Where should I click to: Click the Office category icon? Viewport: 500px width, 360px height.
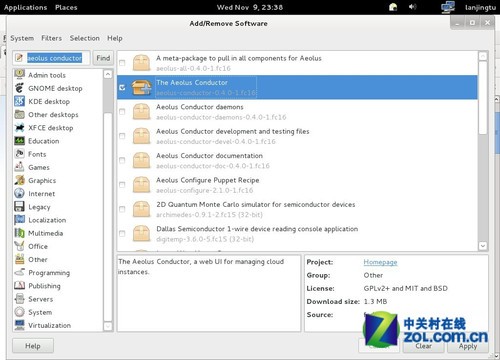coord(20,246)
